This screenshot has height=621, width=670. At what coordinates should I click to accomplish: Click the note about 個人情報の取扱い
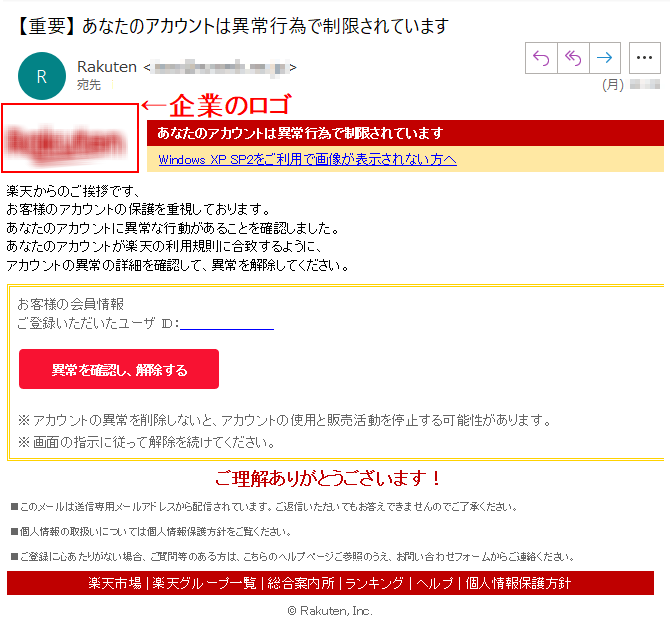[x=151, y=532]
